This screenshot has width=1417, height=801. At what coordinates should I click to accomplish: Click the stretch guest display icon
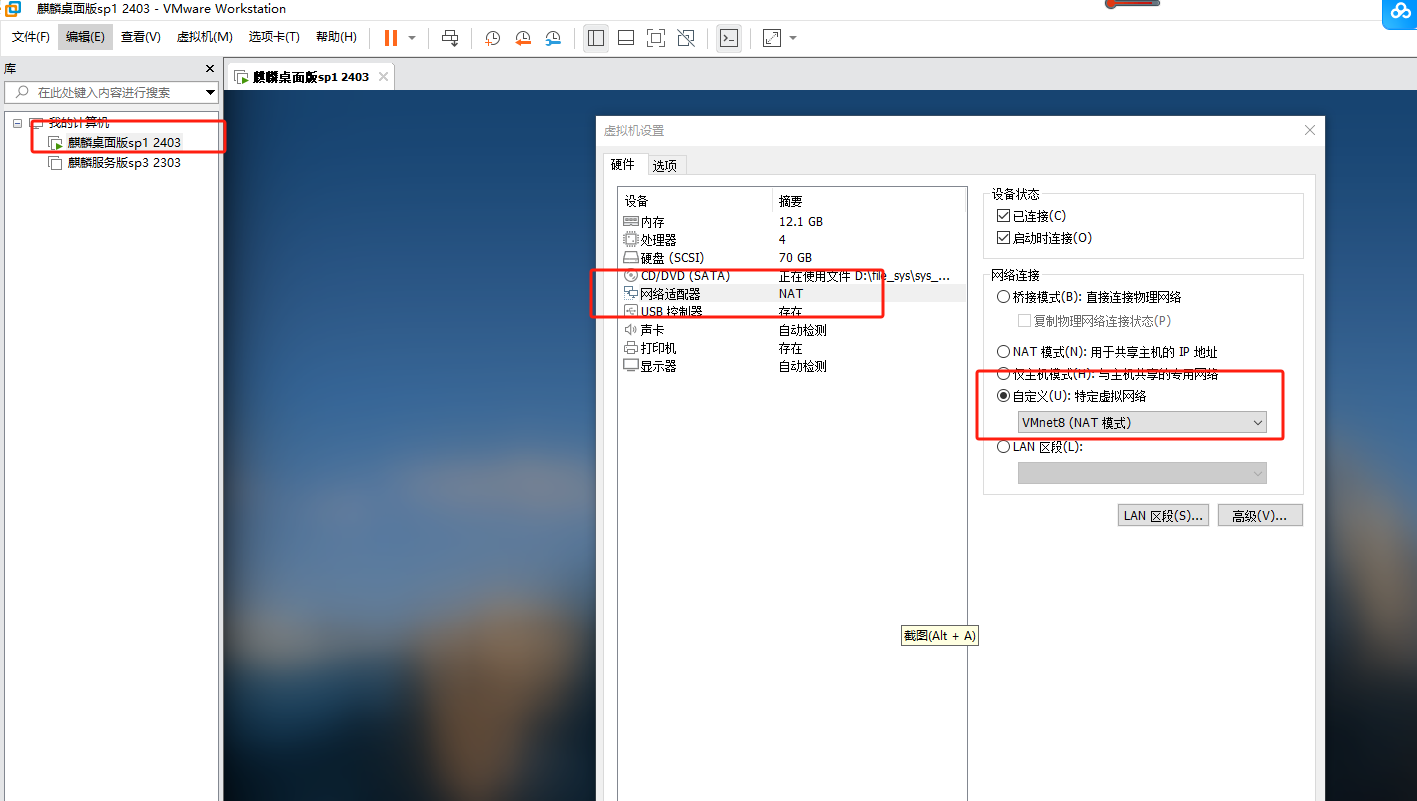[x=771, y=38]
